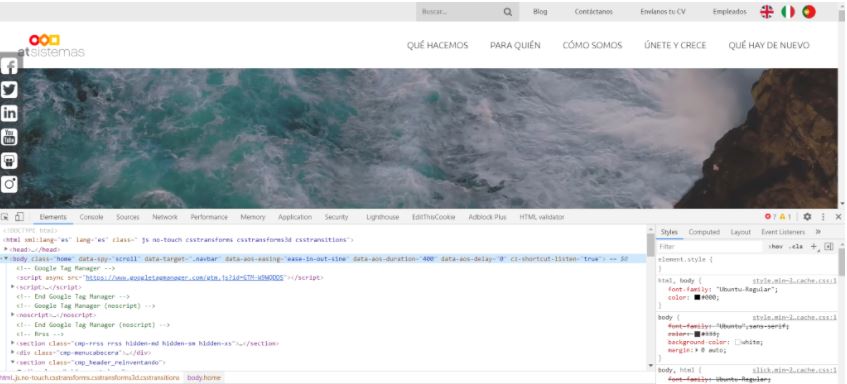Screen dimensions: 847x384
Task: Switch to the Computed styles tab
Action: point(704,232)
